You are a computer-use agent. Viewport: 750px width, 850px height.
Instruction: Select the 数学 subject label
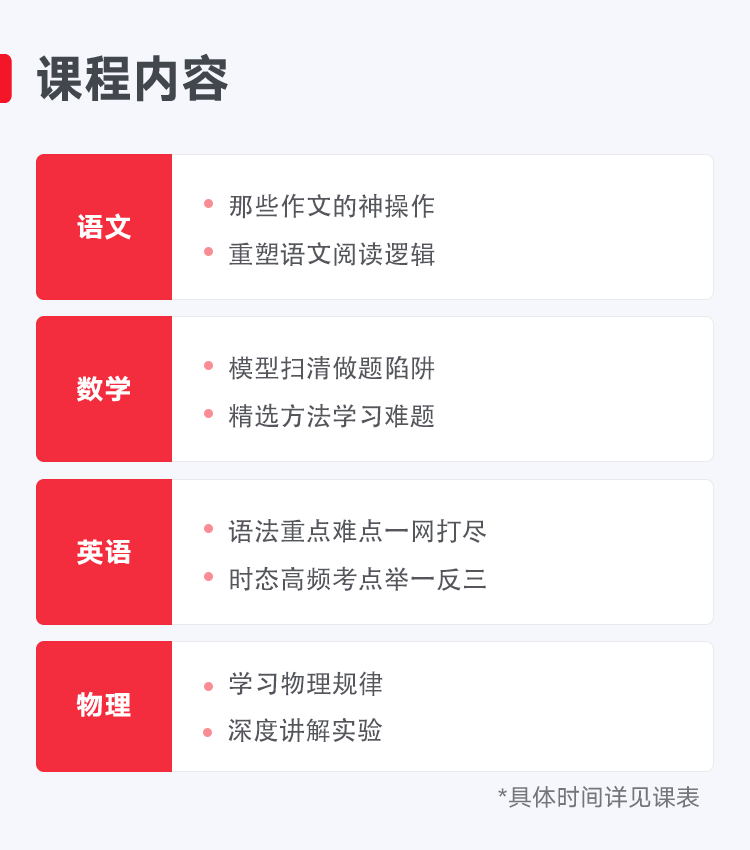click(x=104, y=389)
